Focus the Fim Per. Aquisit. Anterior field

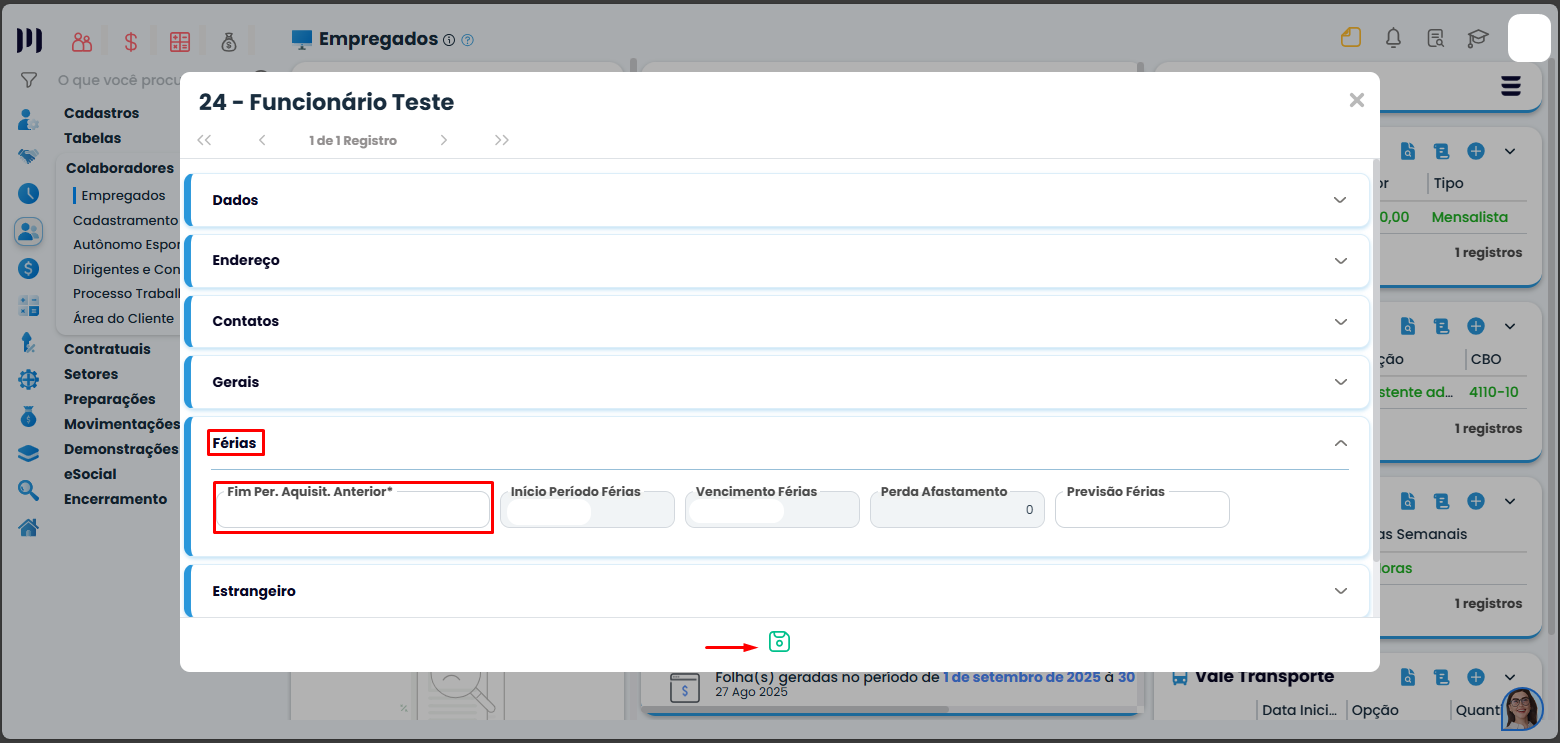coord(353,509)
